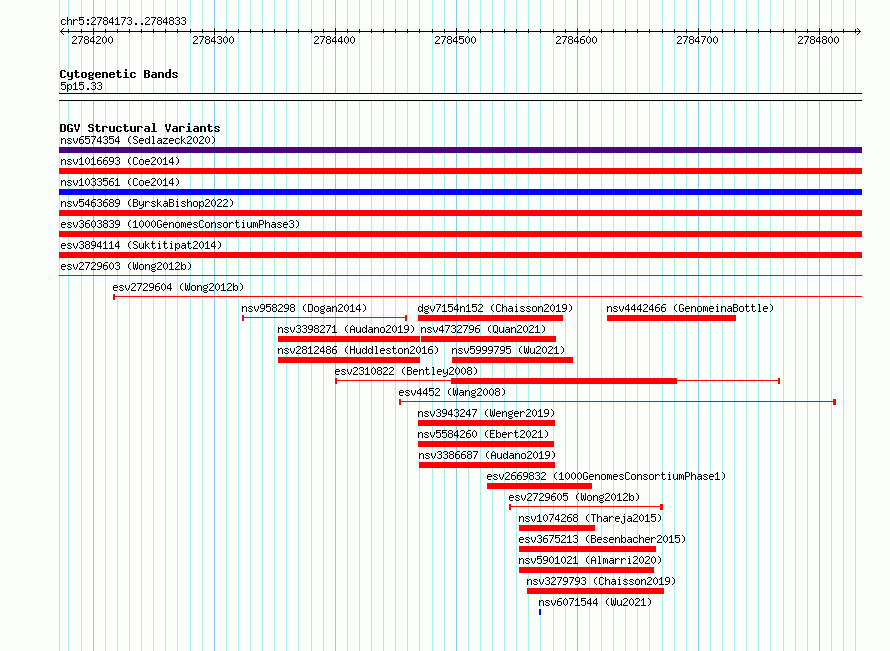Screen dimensions: 890x651
Task: Click ruler position 2784800
Action: tap(818, 40)
